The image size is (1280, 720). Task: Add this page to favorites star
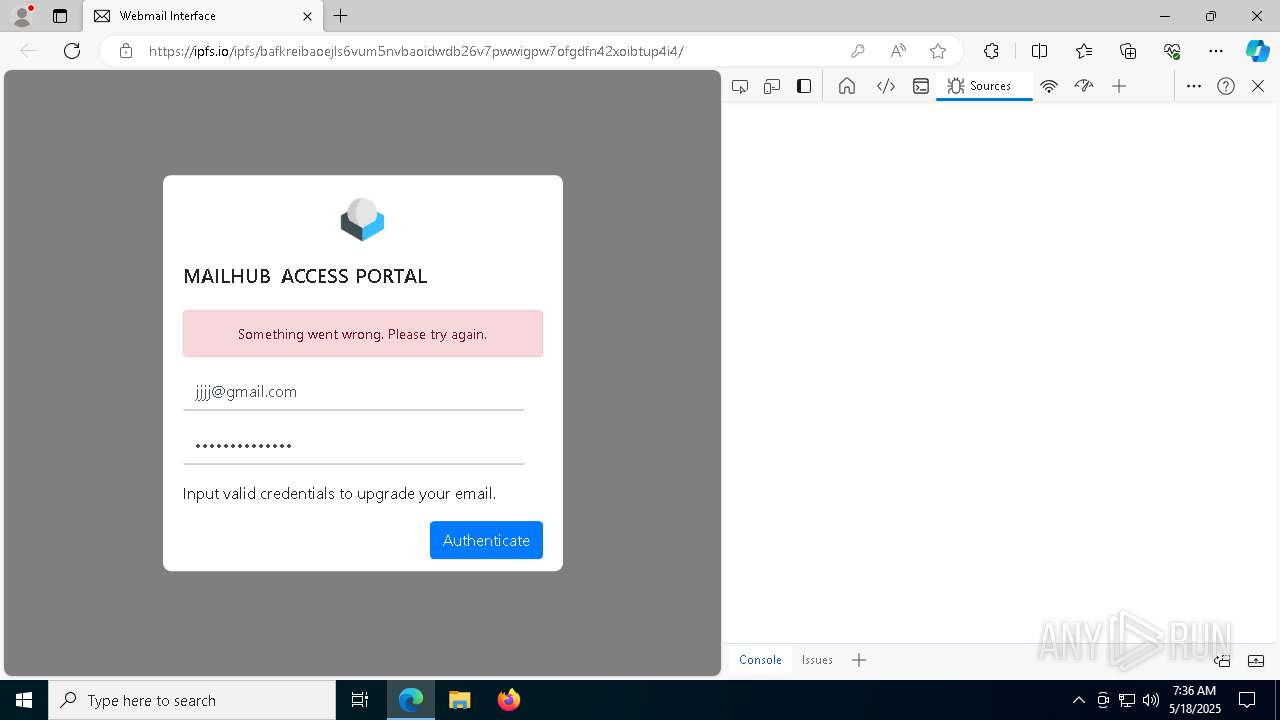tap(938, 51)
